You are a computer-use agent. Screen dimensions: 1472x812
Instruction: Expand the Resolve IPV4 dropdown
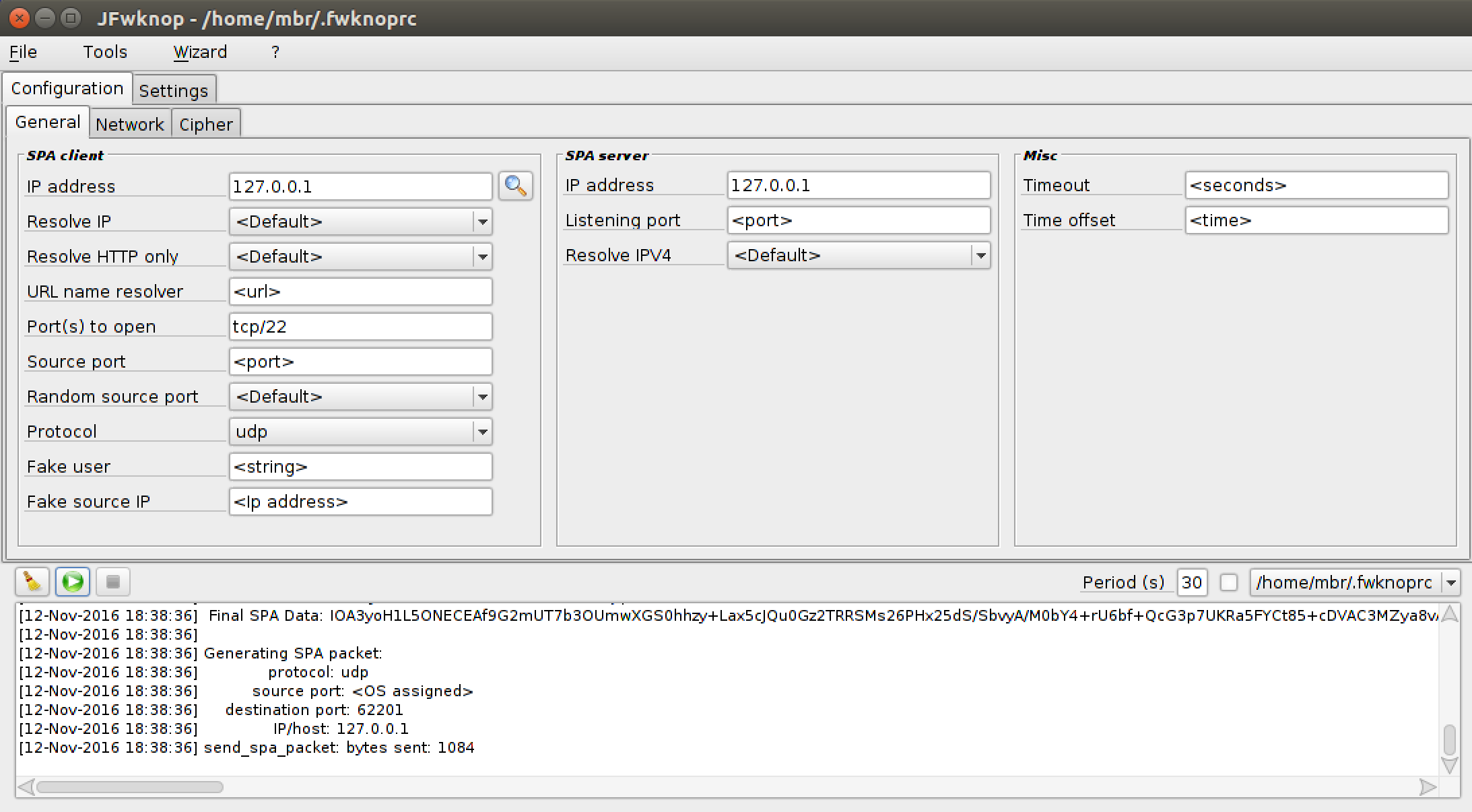980,255
